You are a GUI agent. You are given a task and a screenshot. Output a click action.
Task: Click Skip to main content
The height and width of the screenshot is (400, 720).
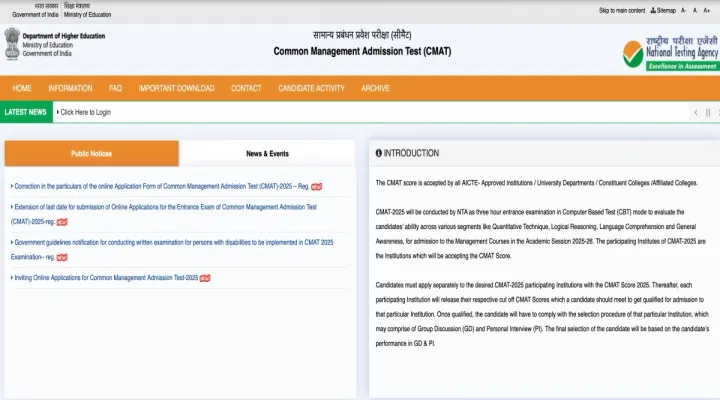tap(622, 10)
